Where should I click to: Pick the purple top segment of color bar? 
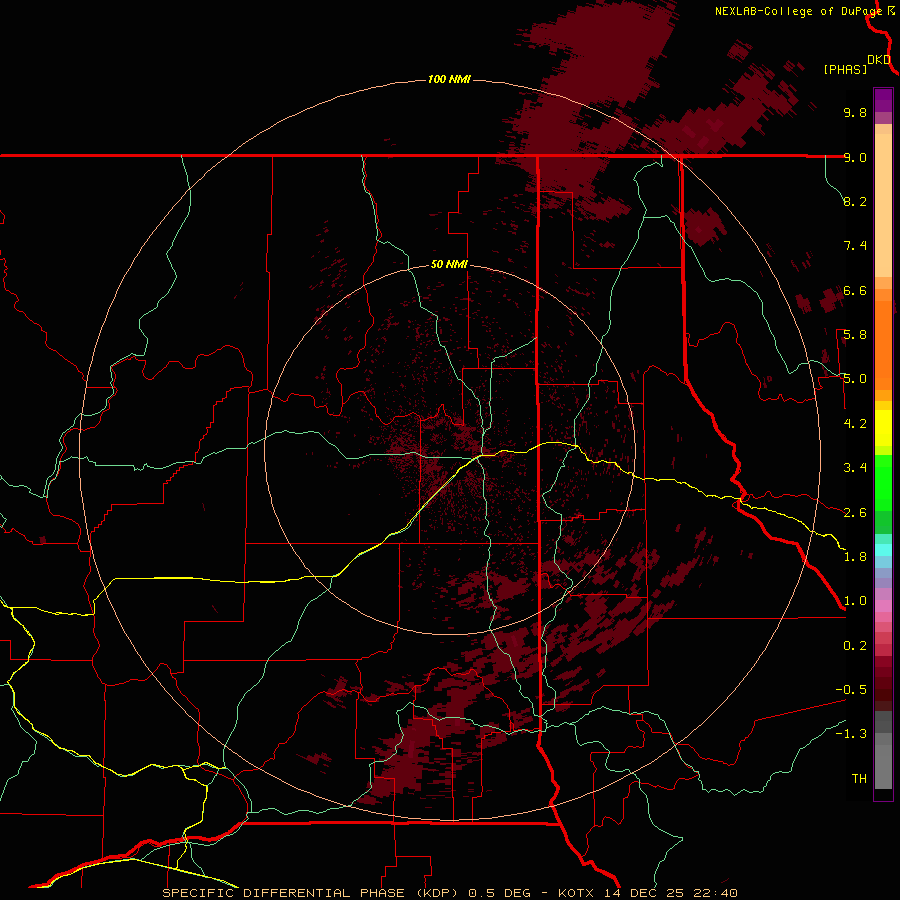pos(883,100)
